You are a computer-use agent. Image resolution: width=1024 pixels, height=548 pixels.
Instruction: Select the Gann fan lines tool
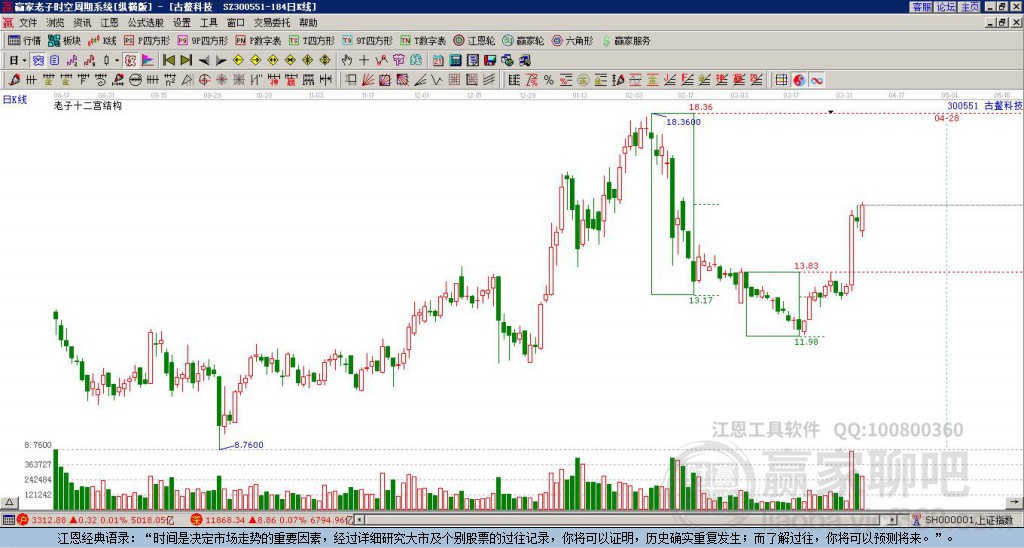click(368, 80)
